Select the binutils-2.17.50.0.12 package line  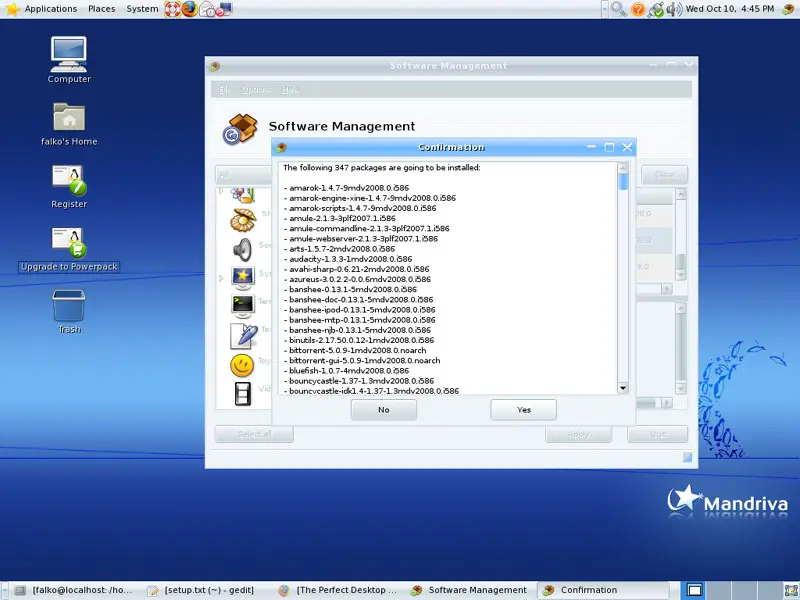[359, 340]
